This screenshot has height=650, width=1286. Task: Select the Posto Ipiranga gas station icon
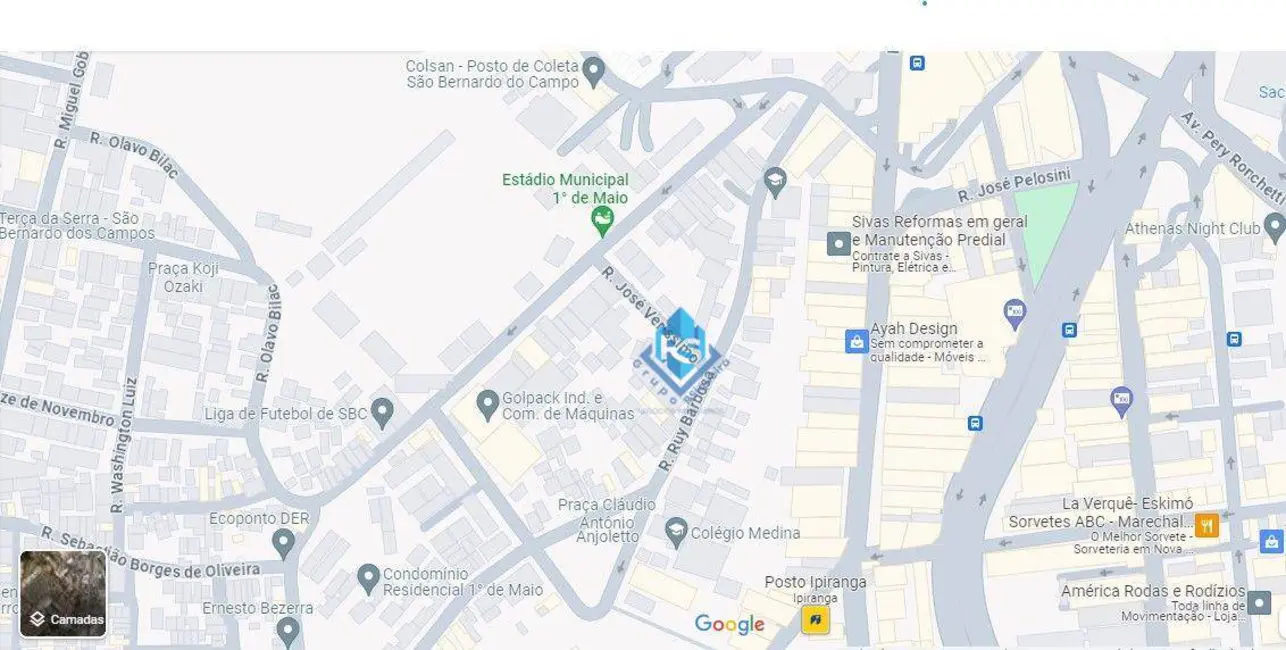[x=815, y=620]
